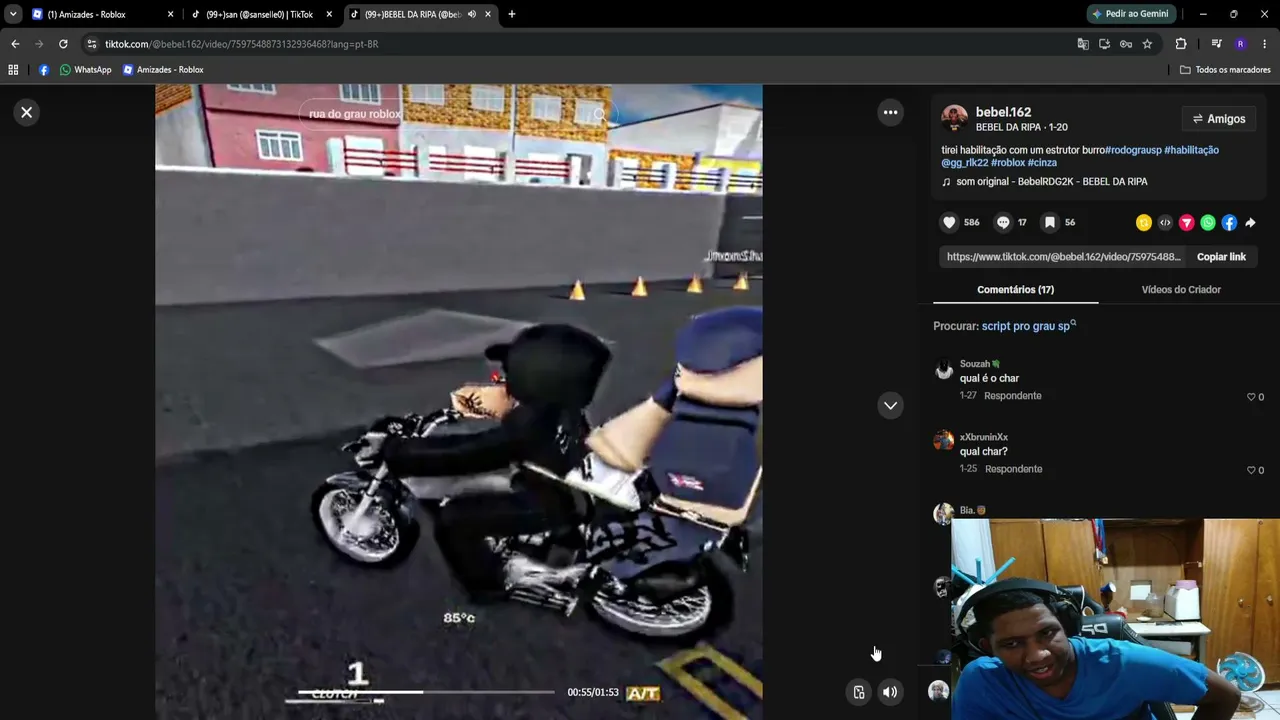The image size is (1280, 720).
Task: Open the video's three-dot more options menu
Action: [x=890, y=112]
